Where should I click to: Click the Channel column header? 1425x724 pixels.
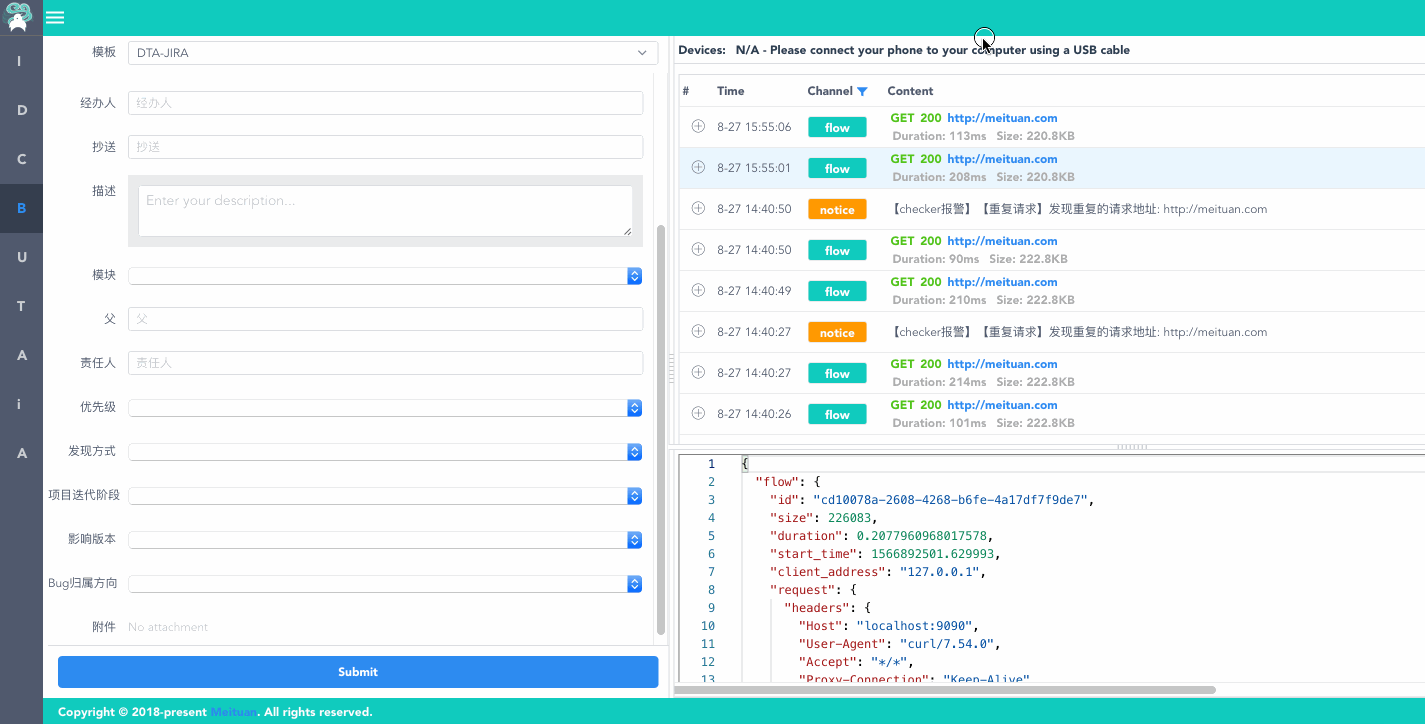[x=830, y=91]
